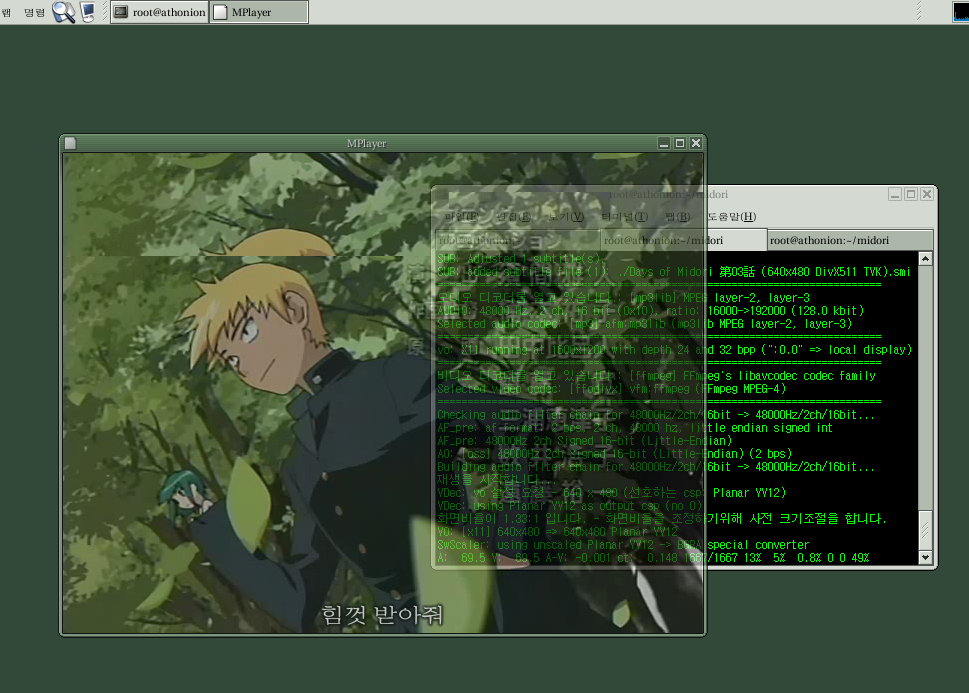The image size is (969, 693).
Task: Open the magnifying glass search tool in panel
Action: click(63, 12)
